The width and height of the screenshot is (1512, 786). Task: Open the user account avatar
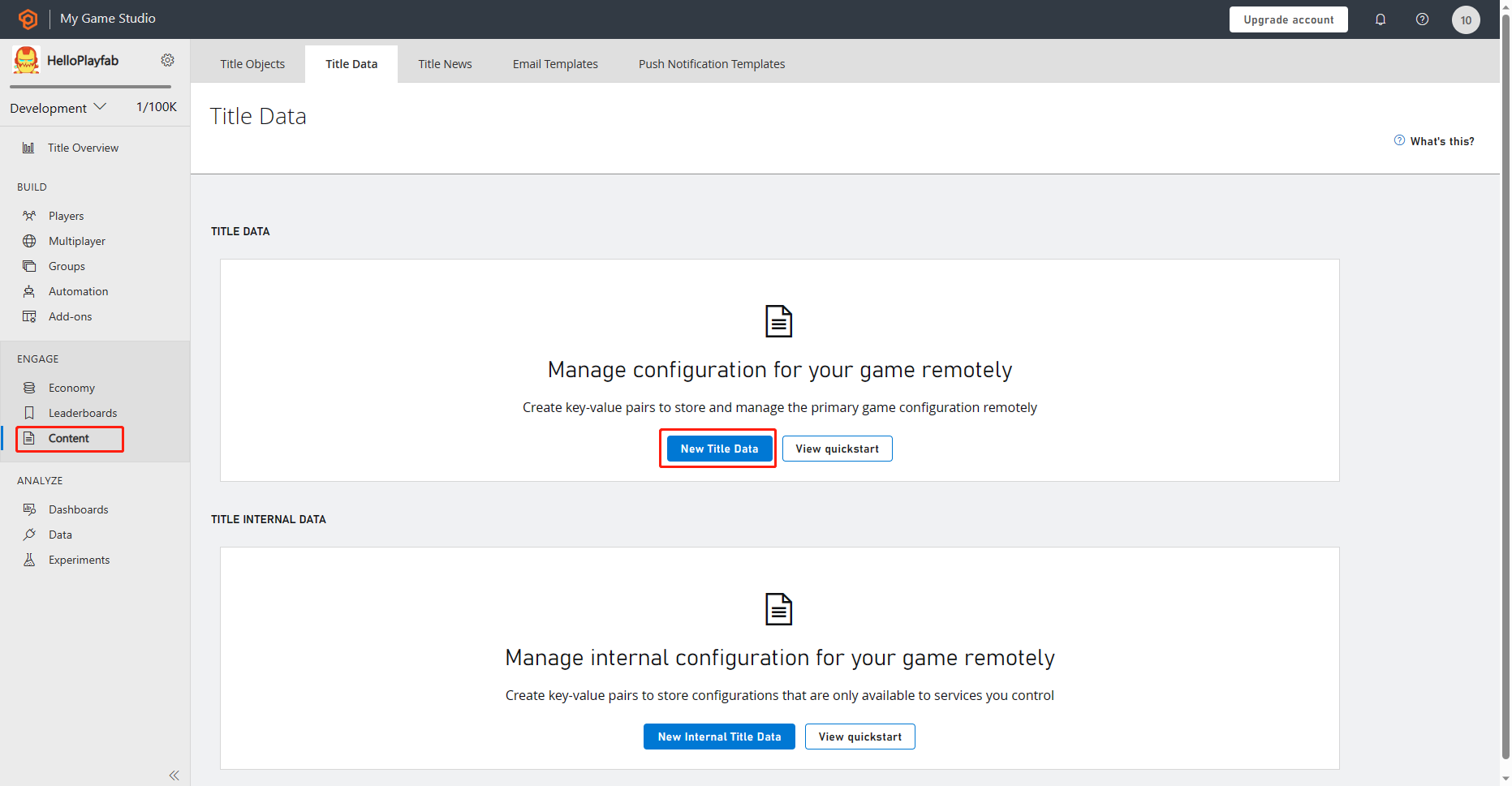[x=1466, y=20]
